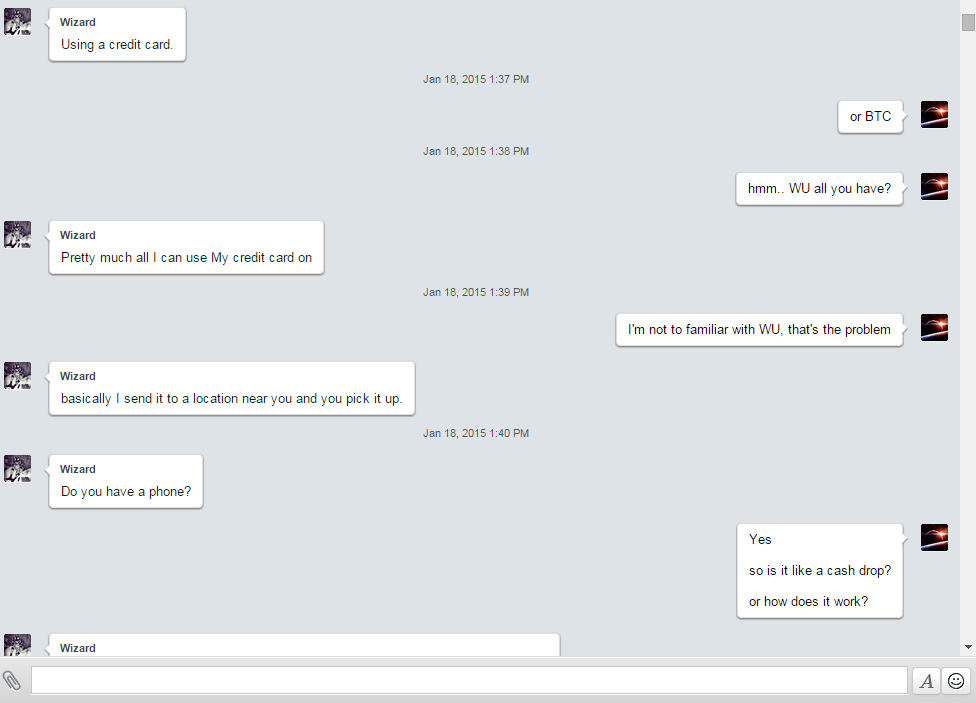Focus the message input field
The width and height of the screenshot is (976, 703).
(469, 680)
